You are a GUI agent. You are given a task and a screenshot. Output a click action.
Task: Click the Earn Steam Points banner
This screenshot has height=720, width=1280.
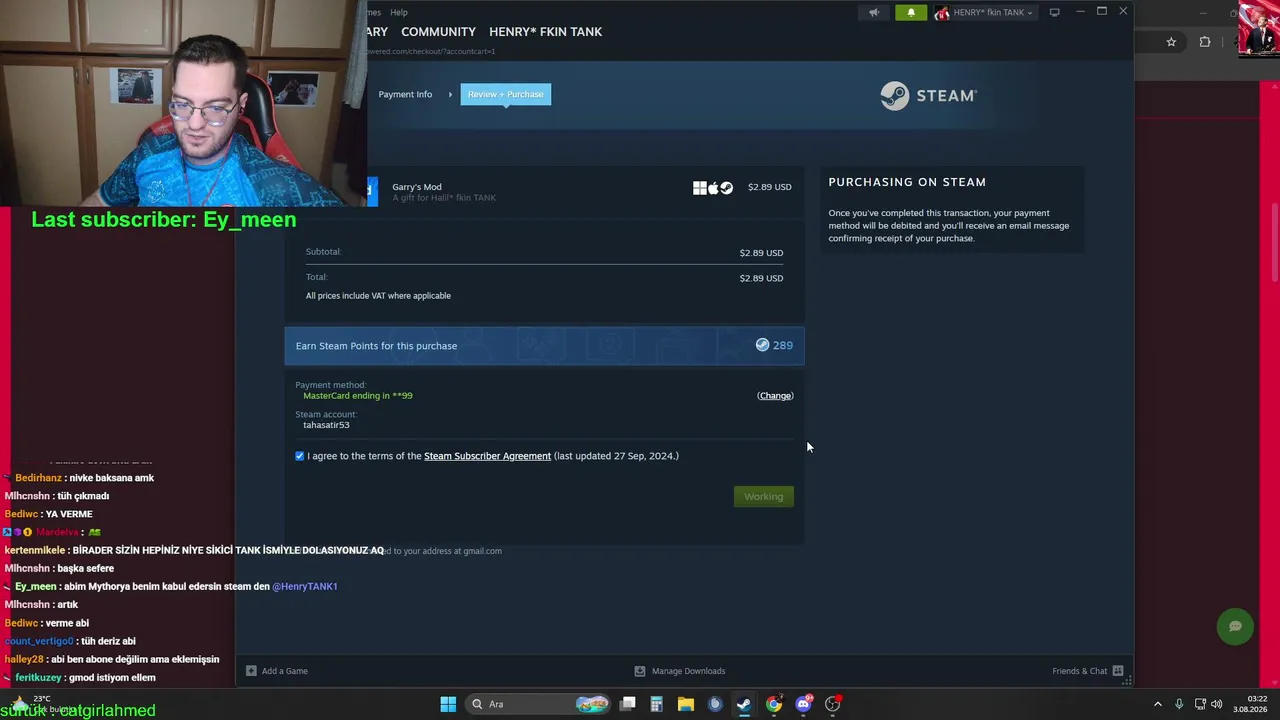tap(544, 346)
